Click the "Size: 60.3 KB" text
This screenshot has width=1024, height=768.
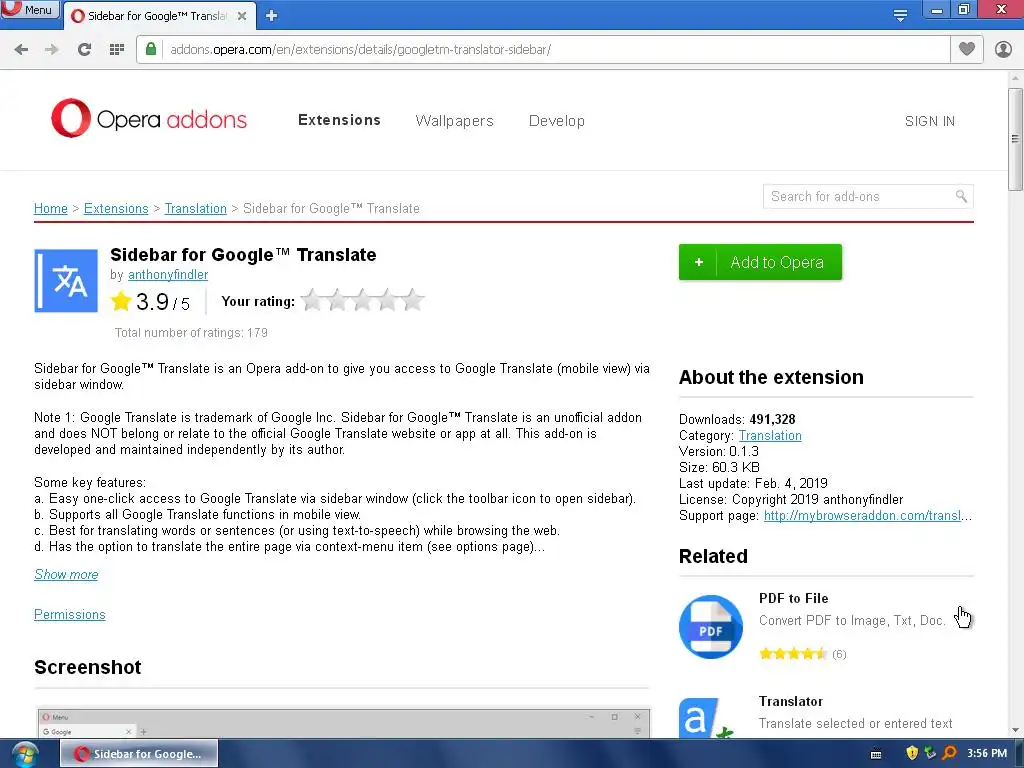click(719, 468)
